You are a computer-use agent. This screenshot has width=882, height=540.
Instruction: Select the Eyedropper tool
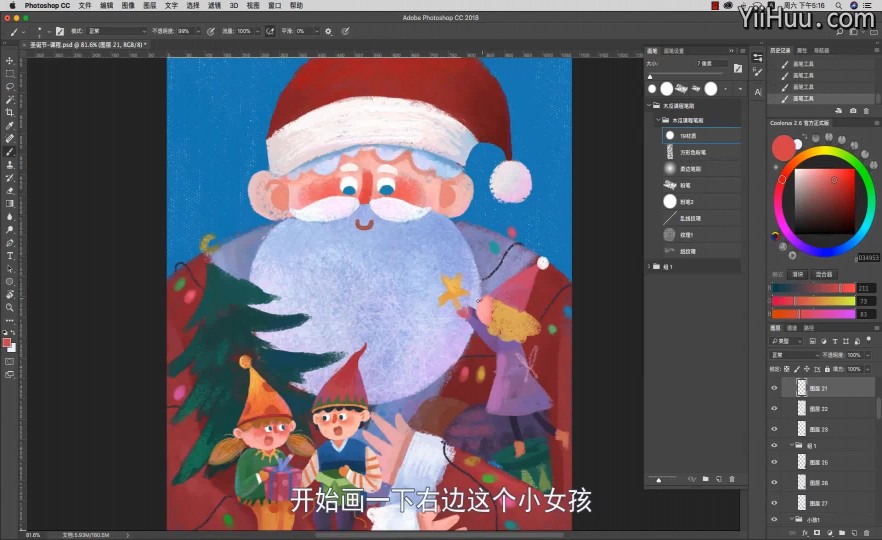point(10,125)
